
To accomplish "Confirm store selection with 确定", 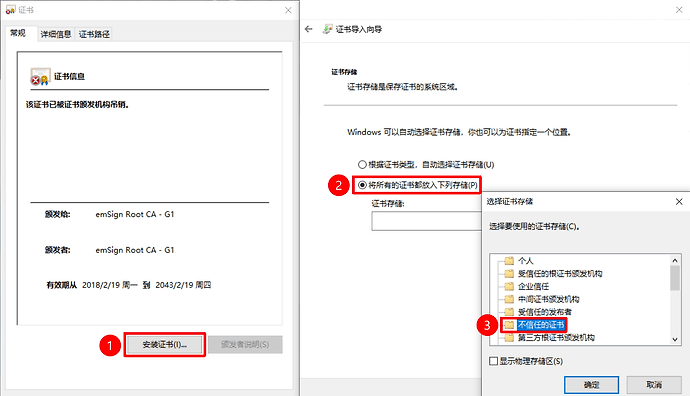I will (591, 385).
